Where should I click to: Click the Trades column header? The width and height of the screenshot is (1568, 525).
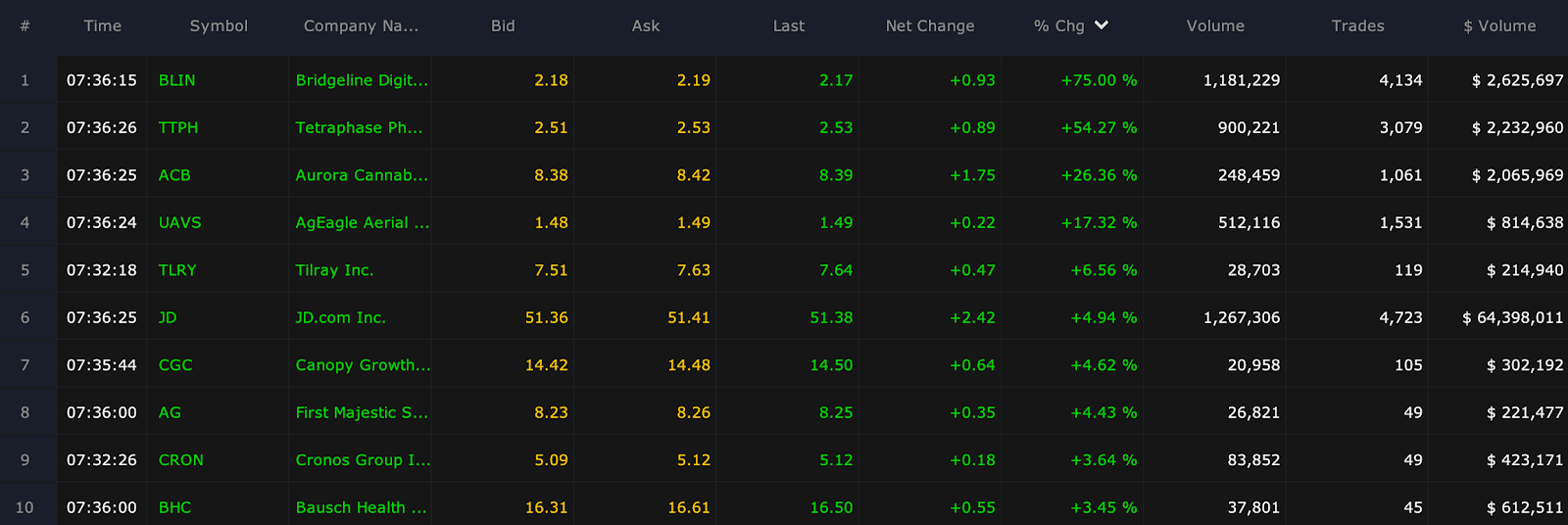[x=1357, y=26]
